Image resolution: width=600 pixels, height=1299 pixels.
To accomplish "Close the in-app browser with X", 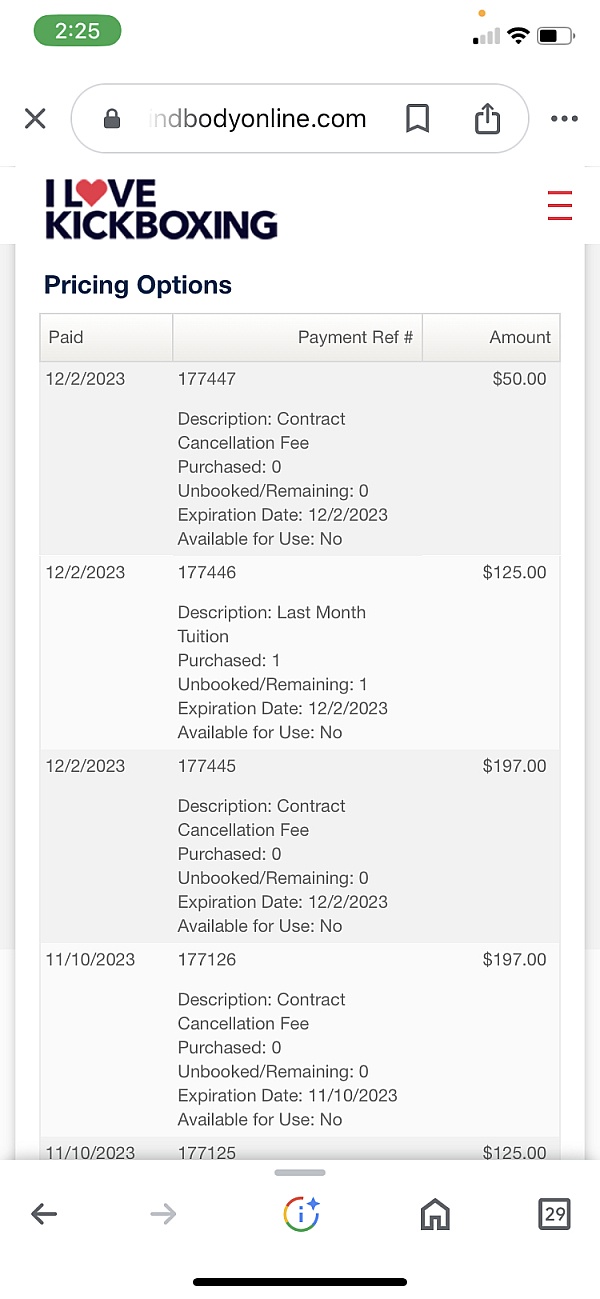I will pos(35,119).
